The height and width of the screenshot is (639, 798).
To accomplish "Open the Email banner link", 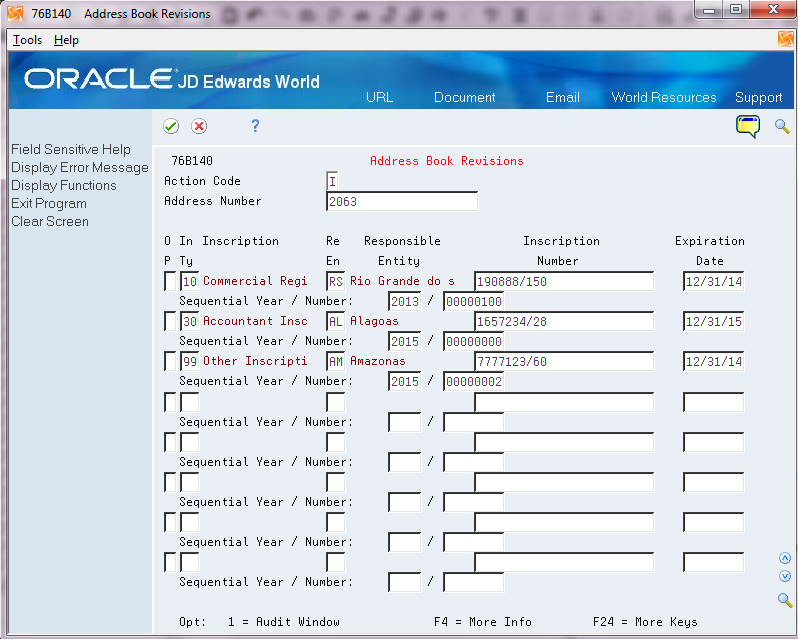I will tap(563, 97).
